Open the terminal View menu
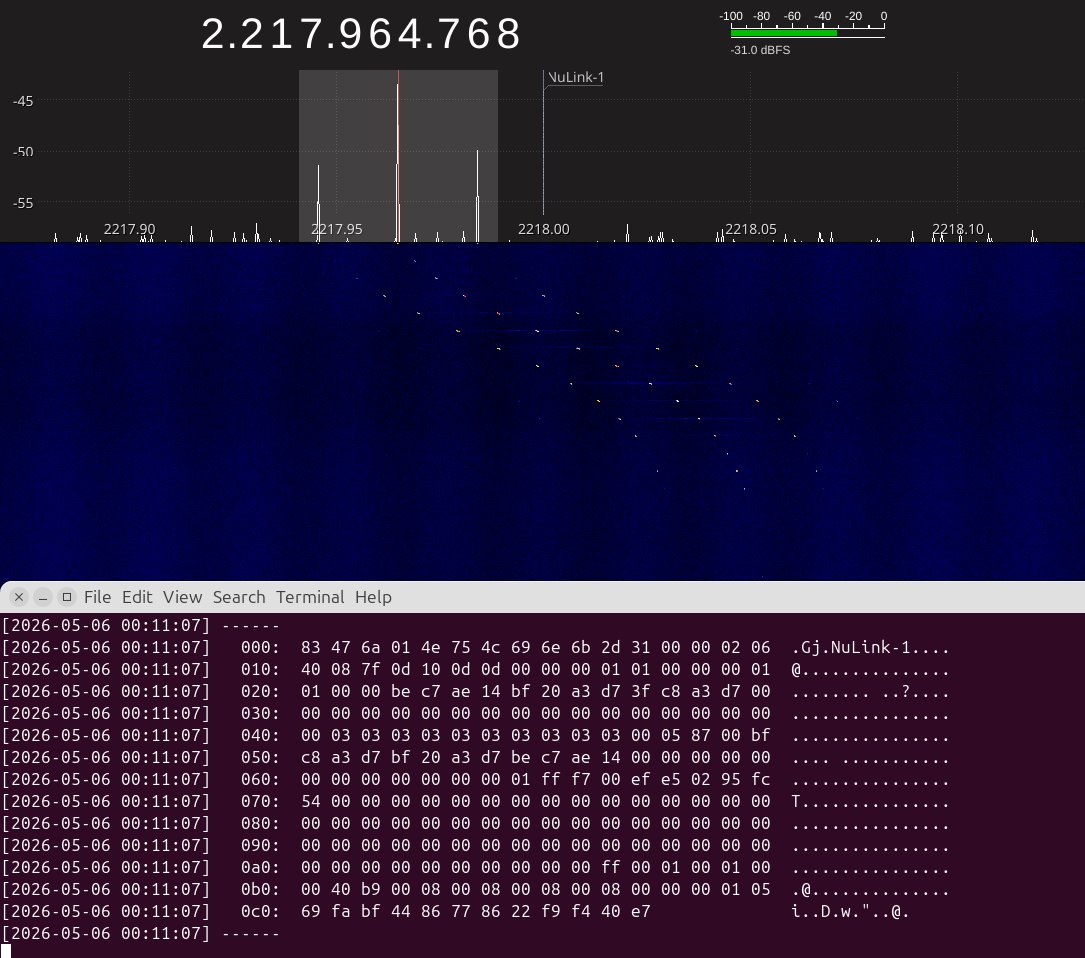 [x=183, y=597]
